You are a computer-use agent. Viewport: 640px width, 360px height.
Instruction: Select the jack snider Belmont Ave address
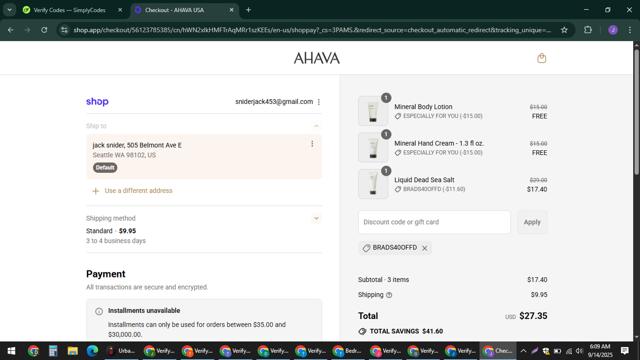[204, 156]
